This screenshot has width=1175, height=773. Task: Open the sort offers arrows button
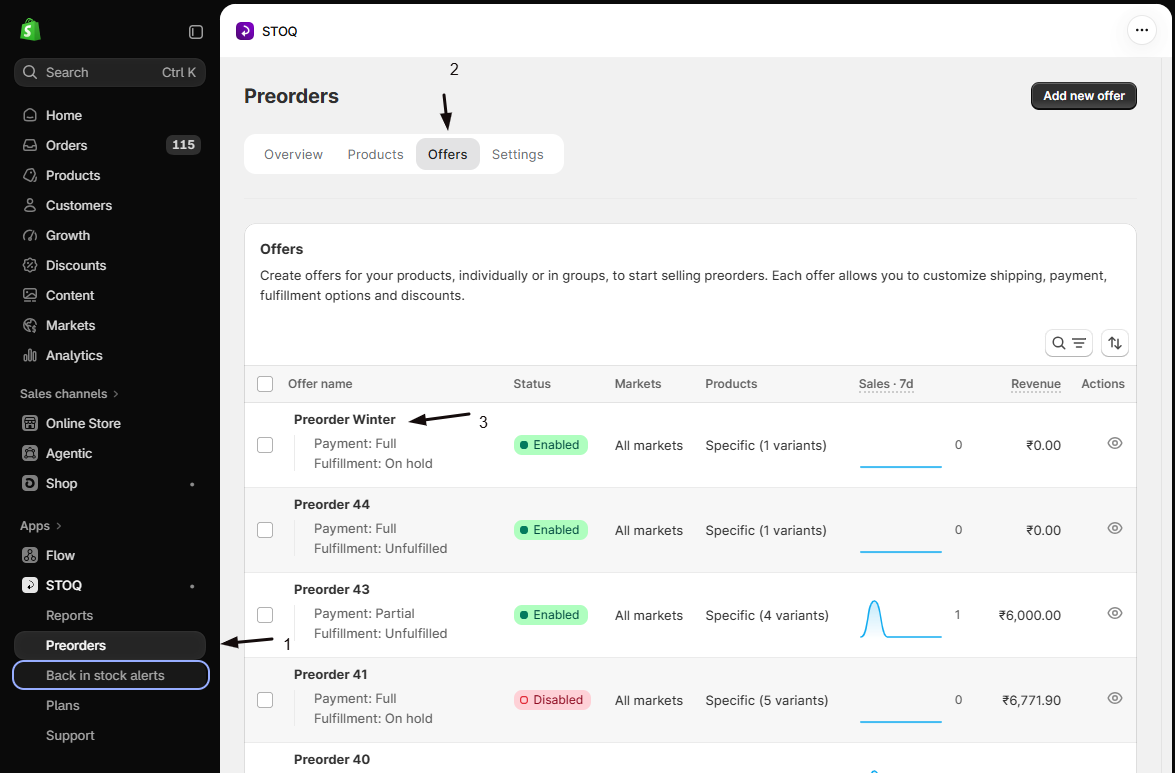click(x=1115, y=343)
